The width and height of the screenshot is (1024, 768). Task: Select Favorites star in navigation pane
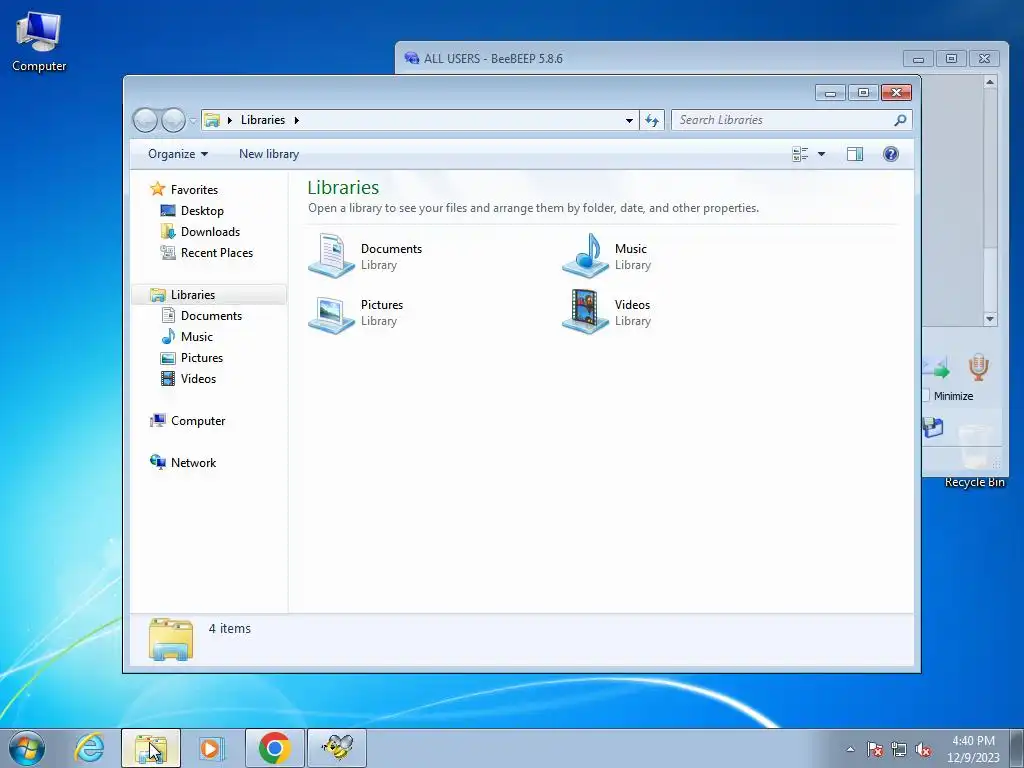157,189
